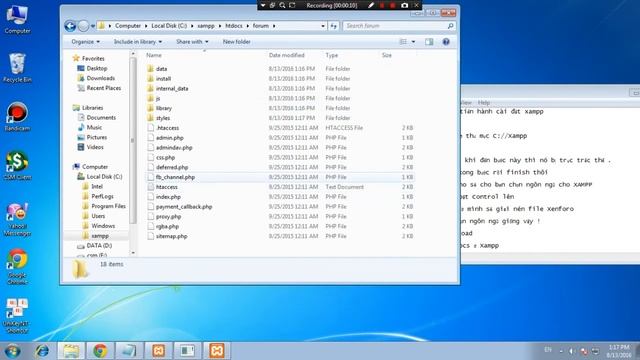Toggle the preview pane button
The image size is (640, 360).
tap(429, 42)
